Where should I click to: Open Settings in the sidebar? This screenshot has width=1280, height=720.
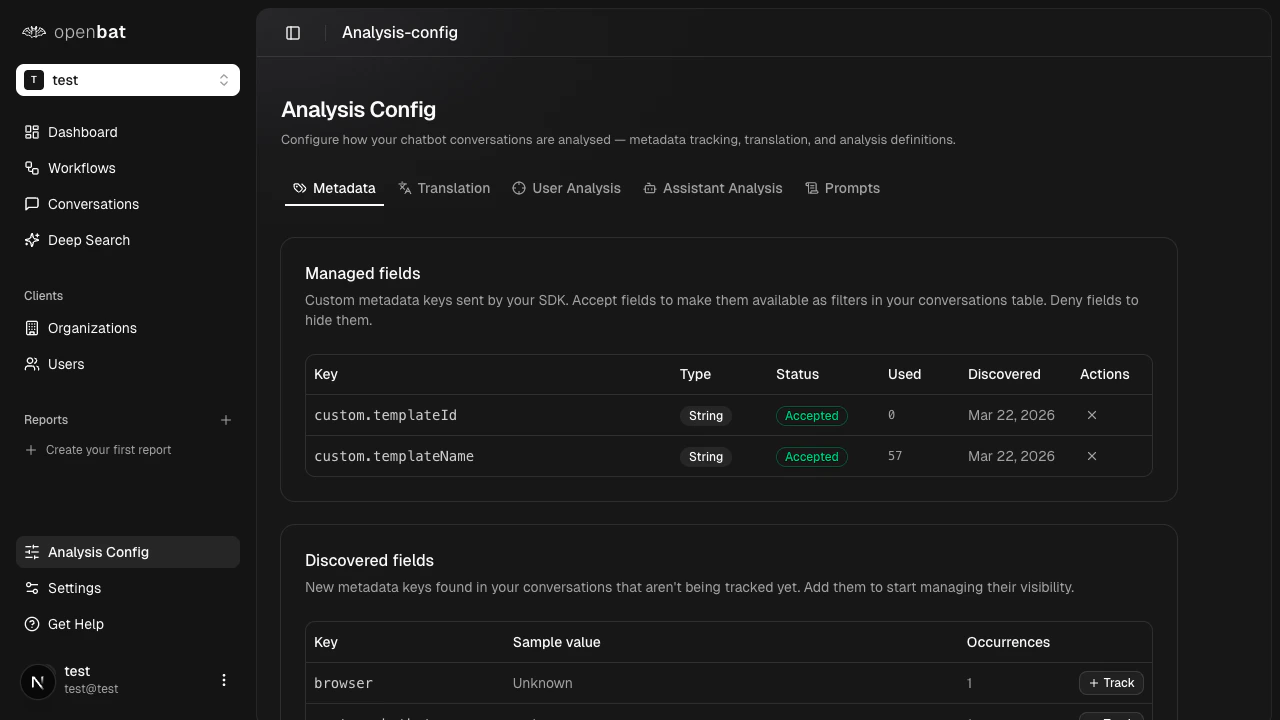pos(74,588)
